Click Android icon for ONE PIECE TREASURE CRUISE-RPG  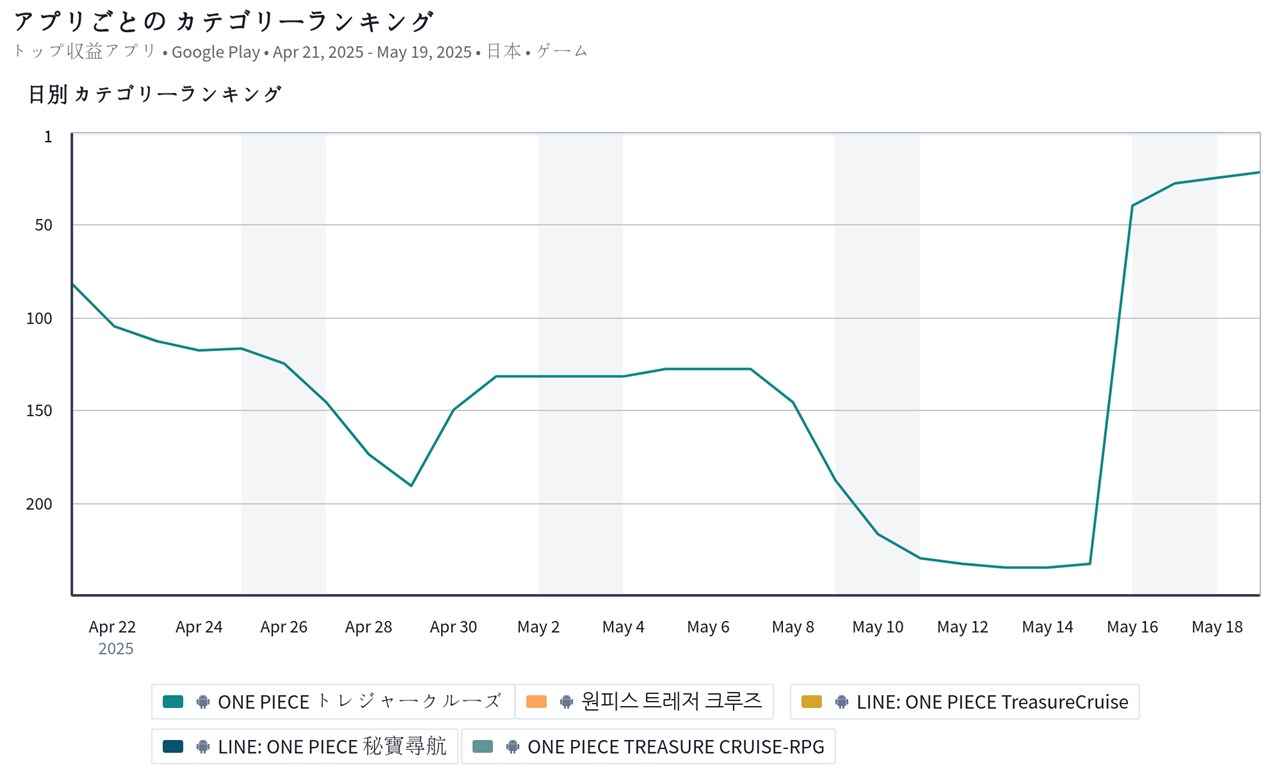pyautogui.click(x=513, y=746)
